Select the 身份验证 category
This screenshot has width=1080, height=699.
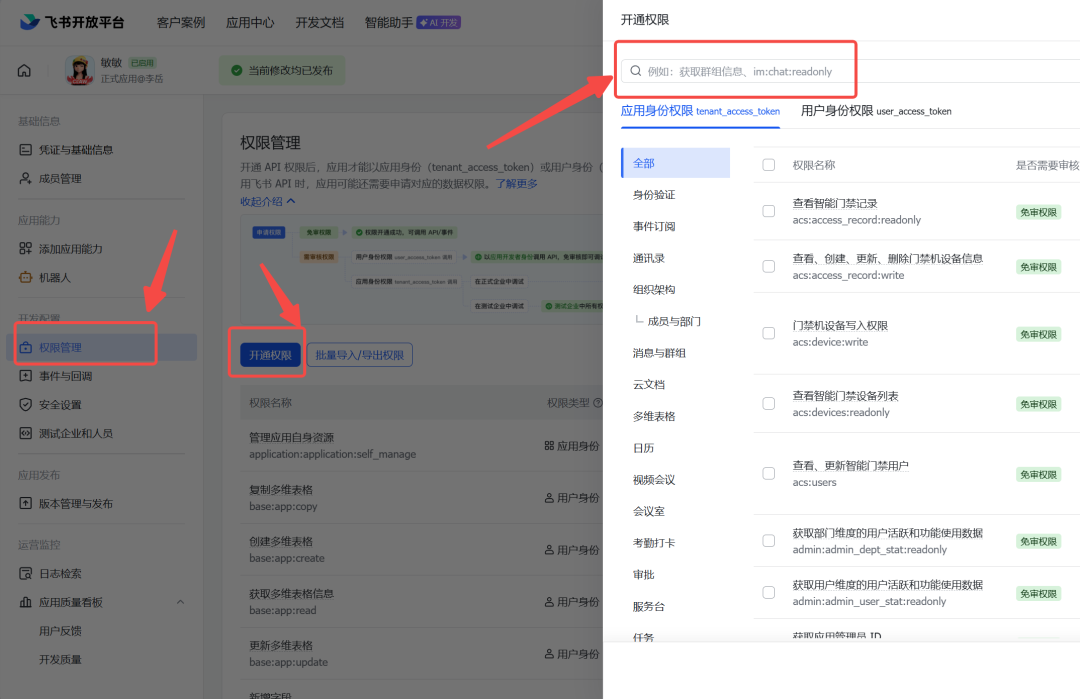pos(654,195)
